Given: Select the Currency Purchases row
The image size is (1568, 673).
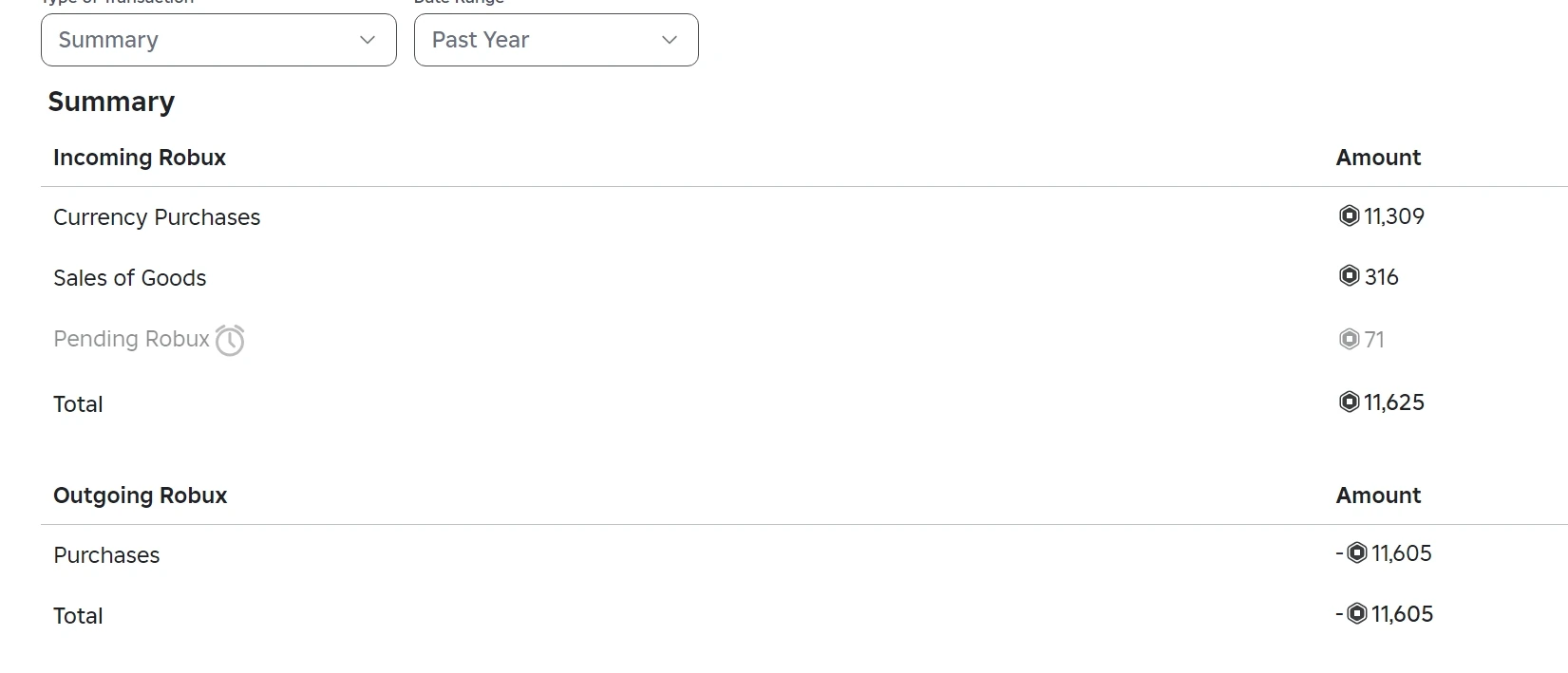Looking at the screenshot, I should coord(157,217).
